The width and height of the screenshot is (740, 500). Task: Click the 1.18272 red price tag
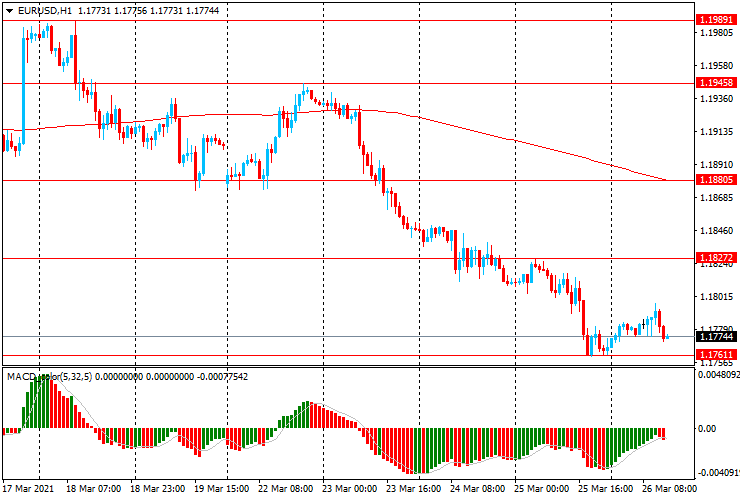click(x=716, y=258)
